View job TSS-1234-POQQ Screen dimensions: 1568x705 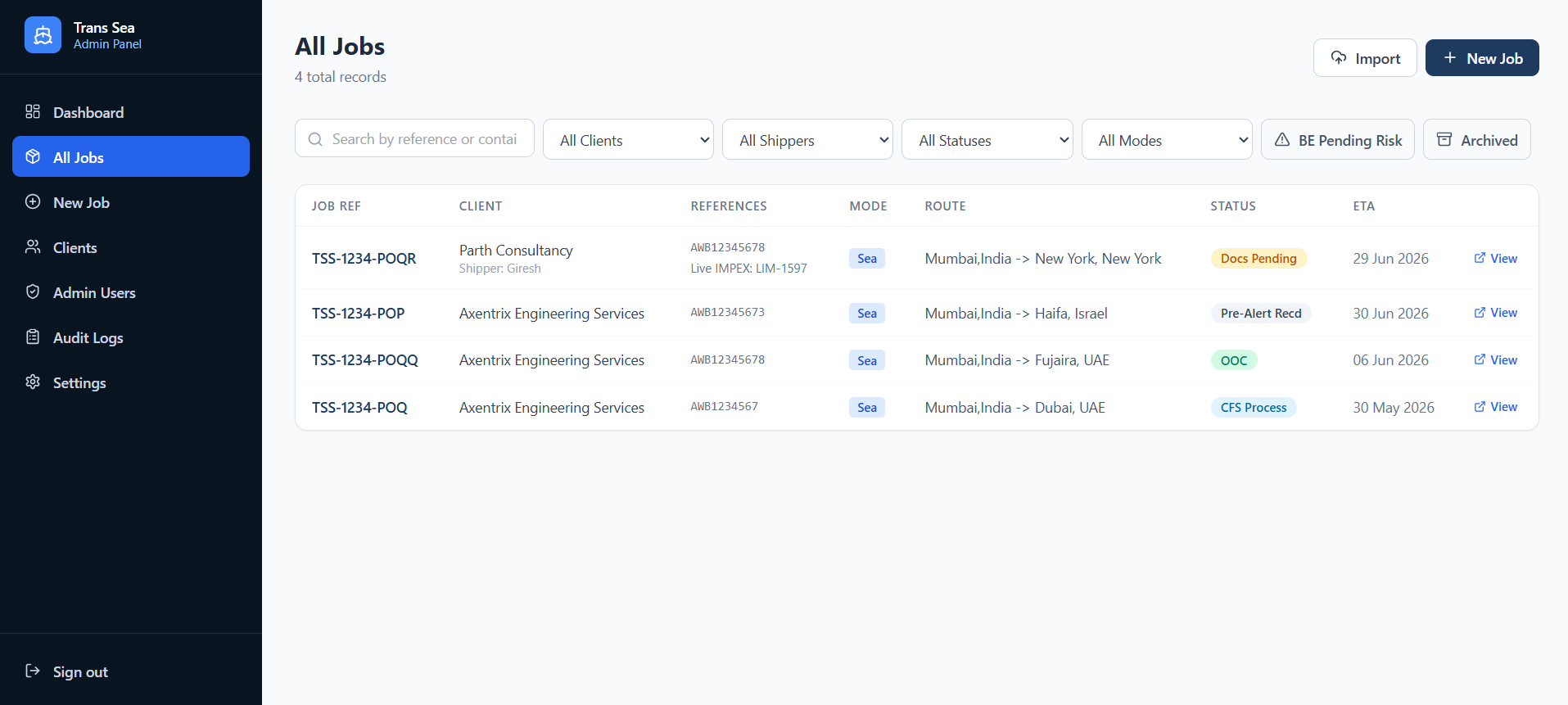click(x=1496, y=359)
